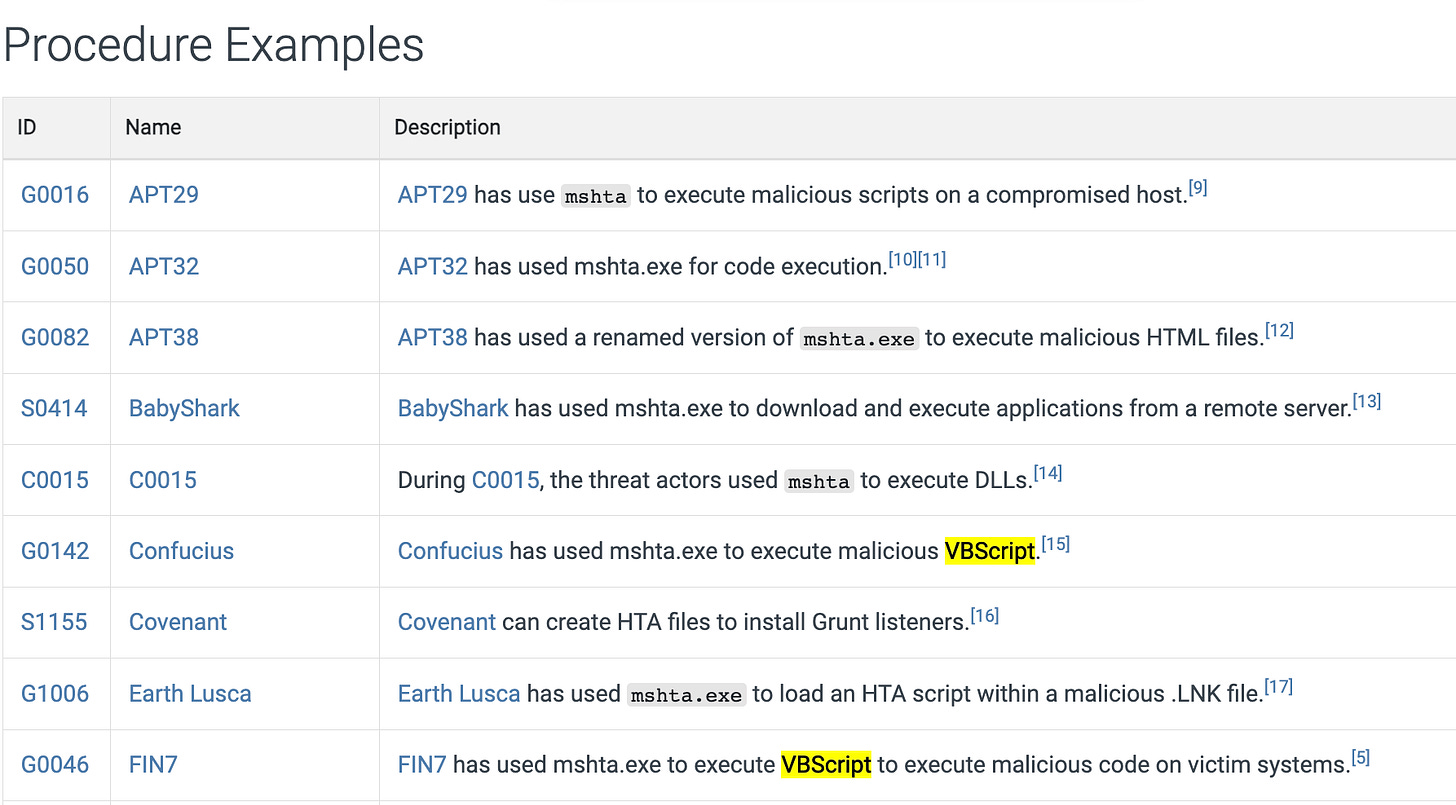Open the G0082 ID link

pyautogui.click(x=55, y=338)
